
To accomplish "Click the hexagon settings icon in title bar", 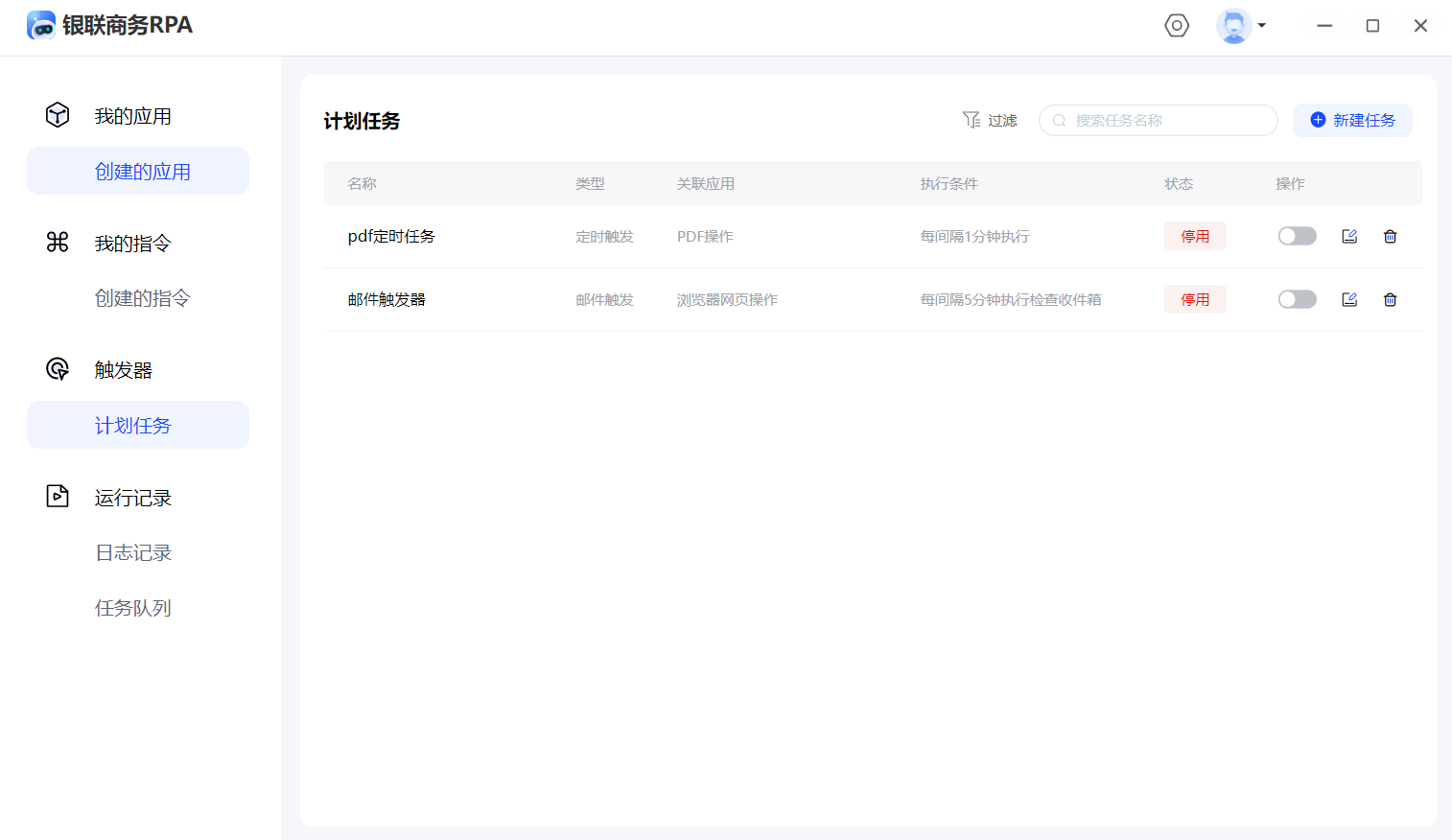I will (x=1177, y=26).
